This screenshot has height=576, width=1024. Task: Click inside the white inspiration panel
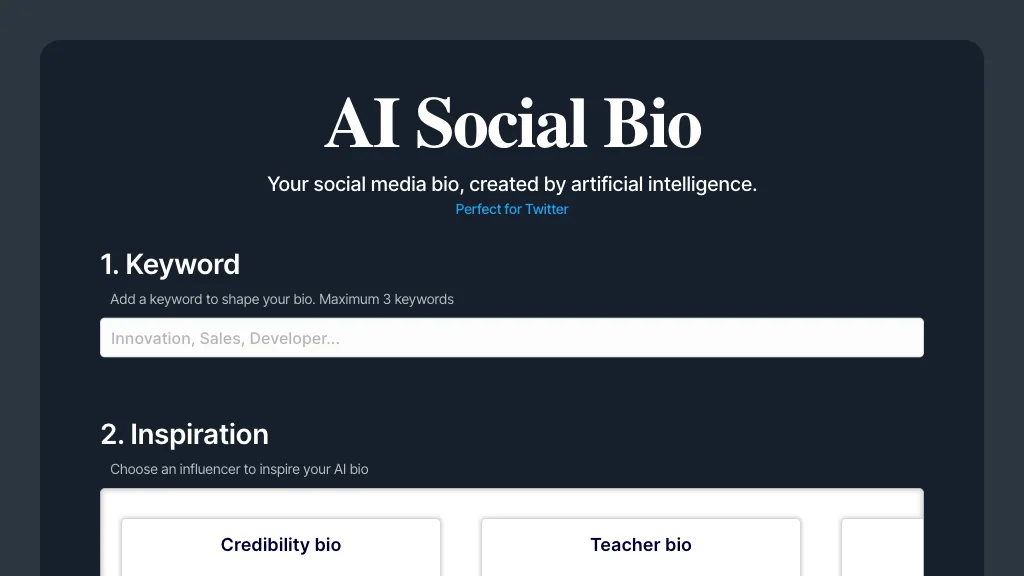[x=511, y=500]
